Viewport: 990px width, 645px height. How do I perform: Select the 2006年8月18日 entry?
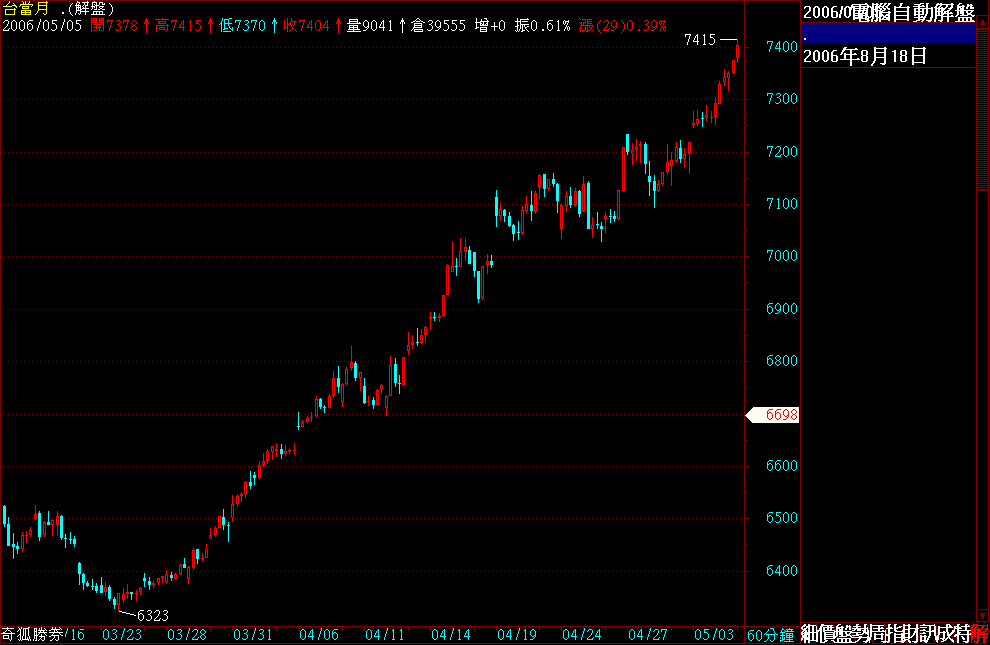coord(864,56)
